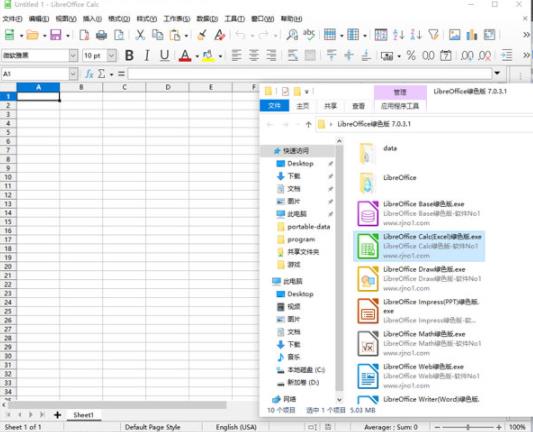Click the Open folder icon in Calc toolbar
Screen dimensions: 533x432
32,35
